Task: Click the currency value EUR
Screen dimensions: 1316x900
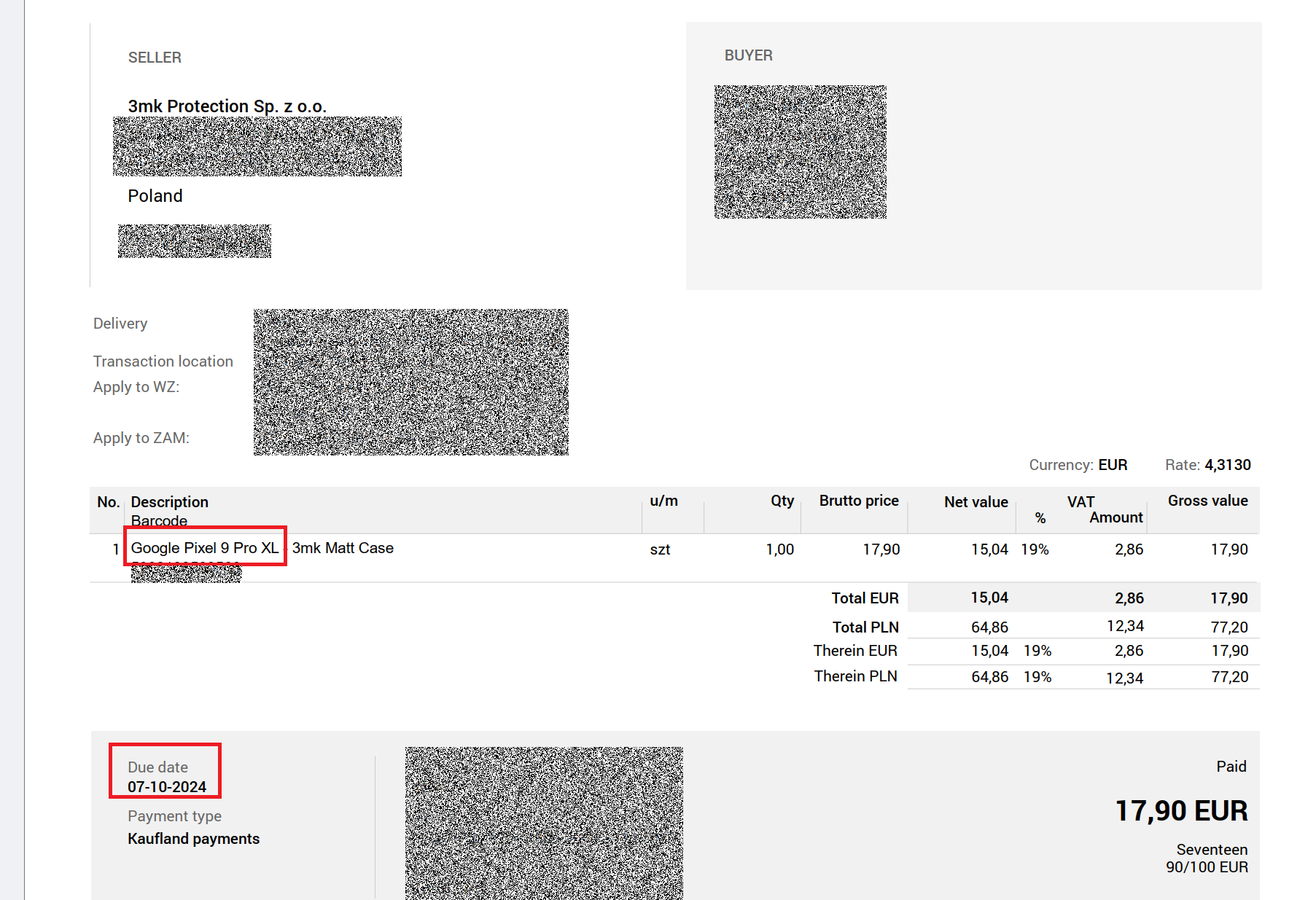Action: tap(1113, 465)
